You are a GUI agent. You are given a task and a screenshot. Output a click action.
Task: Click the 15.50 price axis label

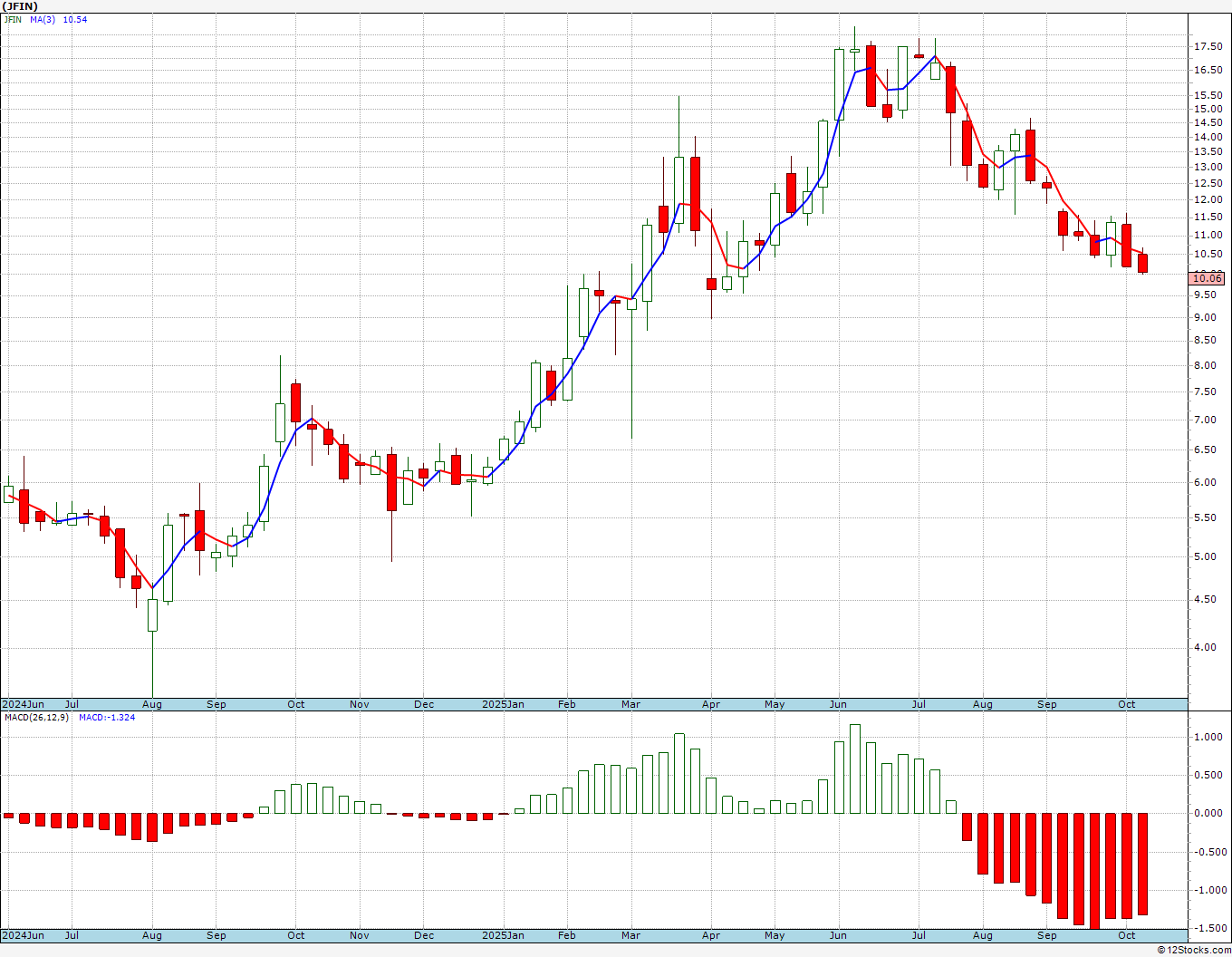point(1208,95)
